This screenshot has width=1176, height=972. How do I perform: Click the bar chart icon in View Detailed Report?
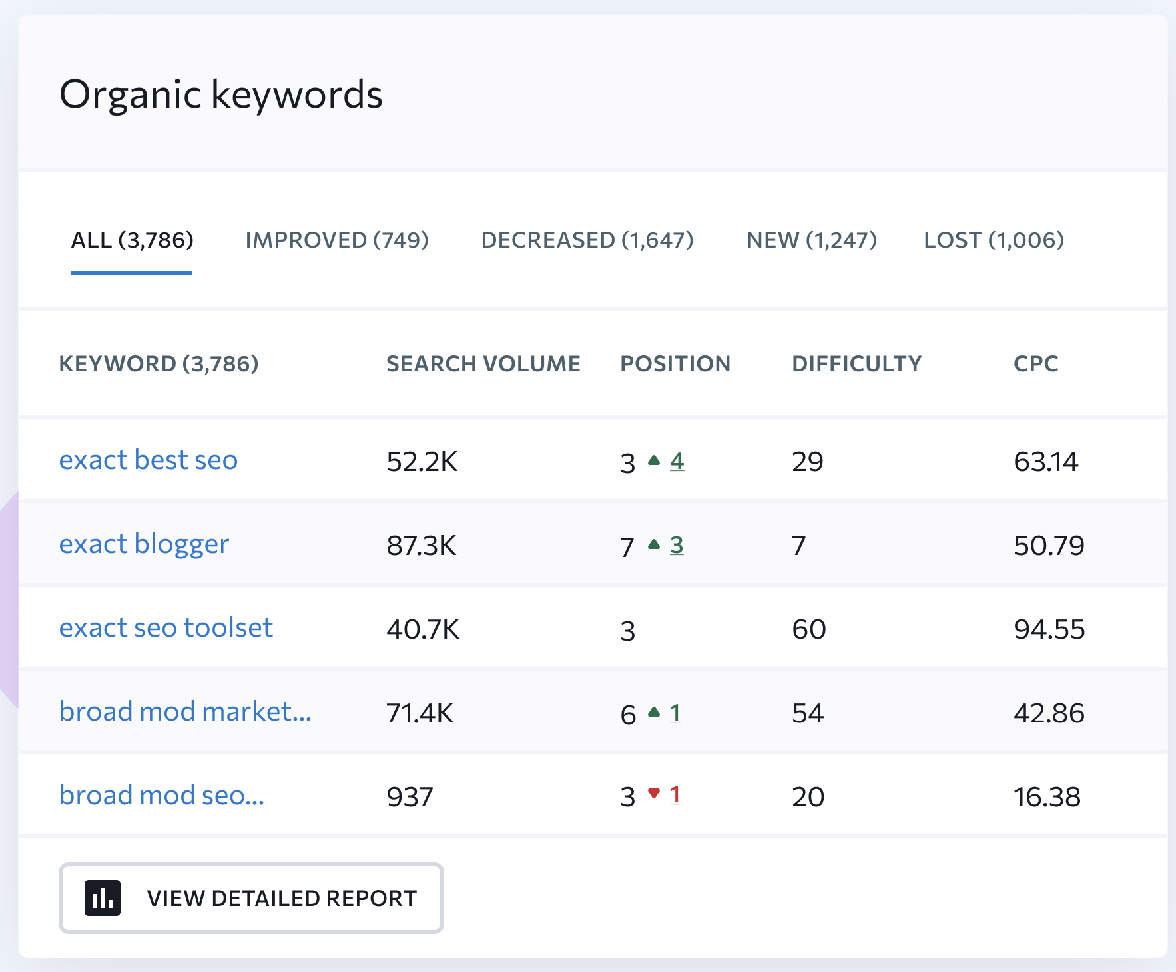pos(103,898)
